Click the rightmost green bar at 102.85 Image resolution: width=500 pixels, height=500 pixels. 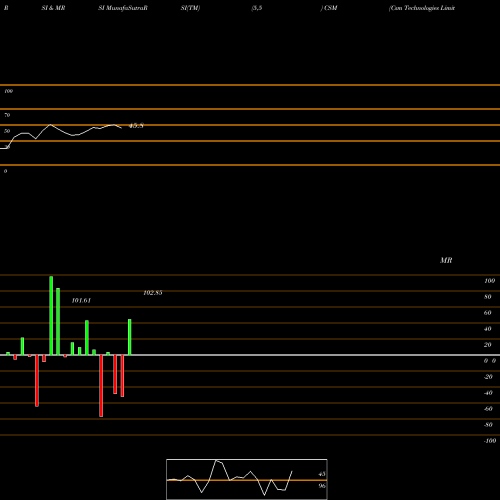pyautogui.click(x=130, y=337)
